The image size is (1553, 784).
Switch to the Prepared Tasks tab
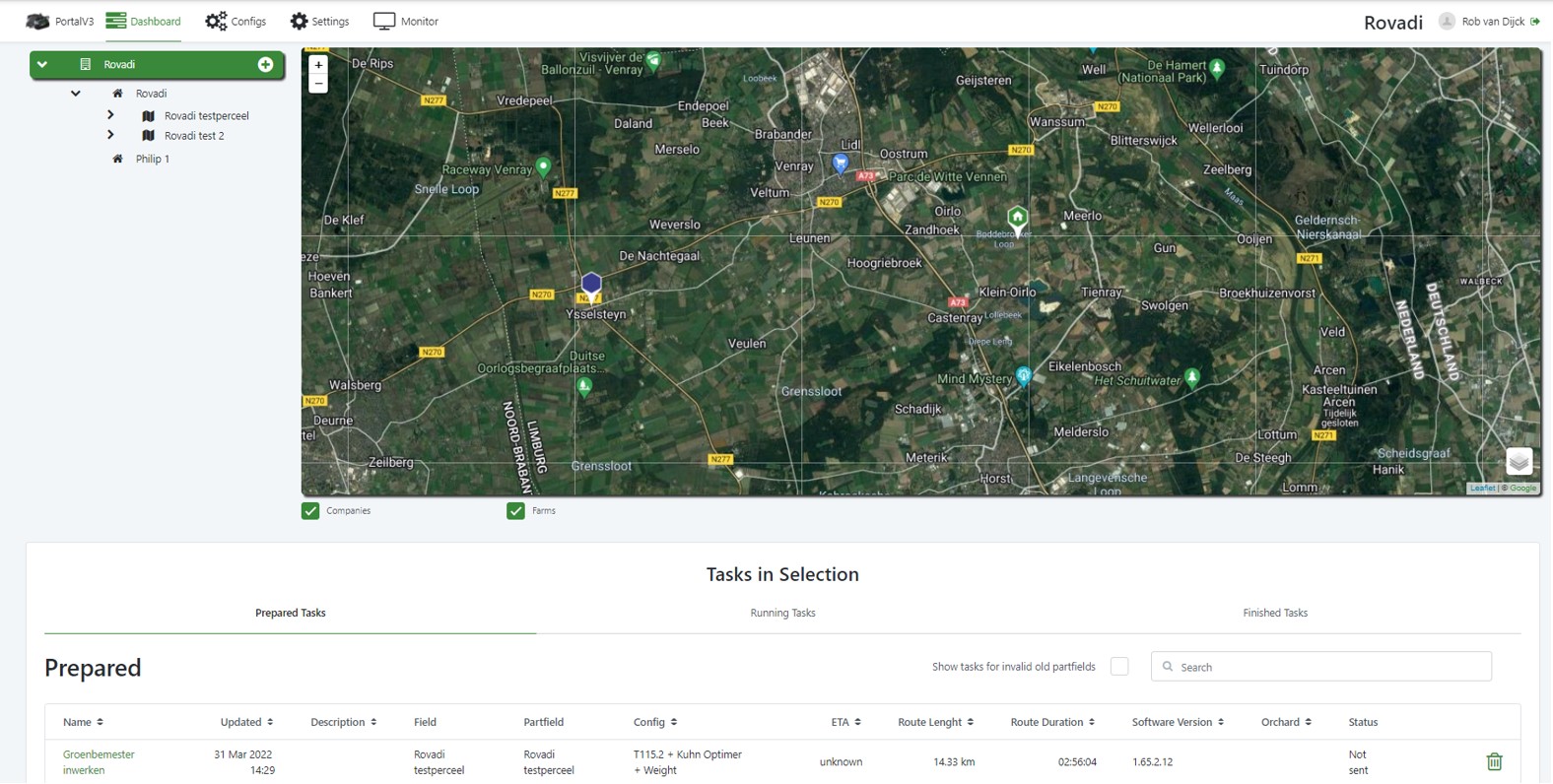[291, 613]
